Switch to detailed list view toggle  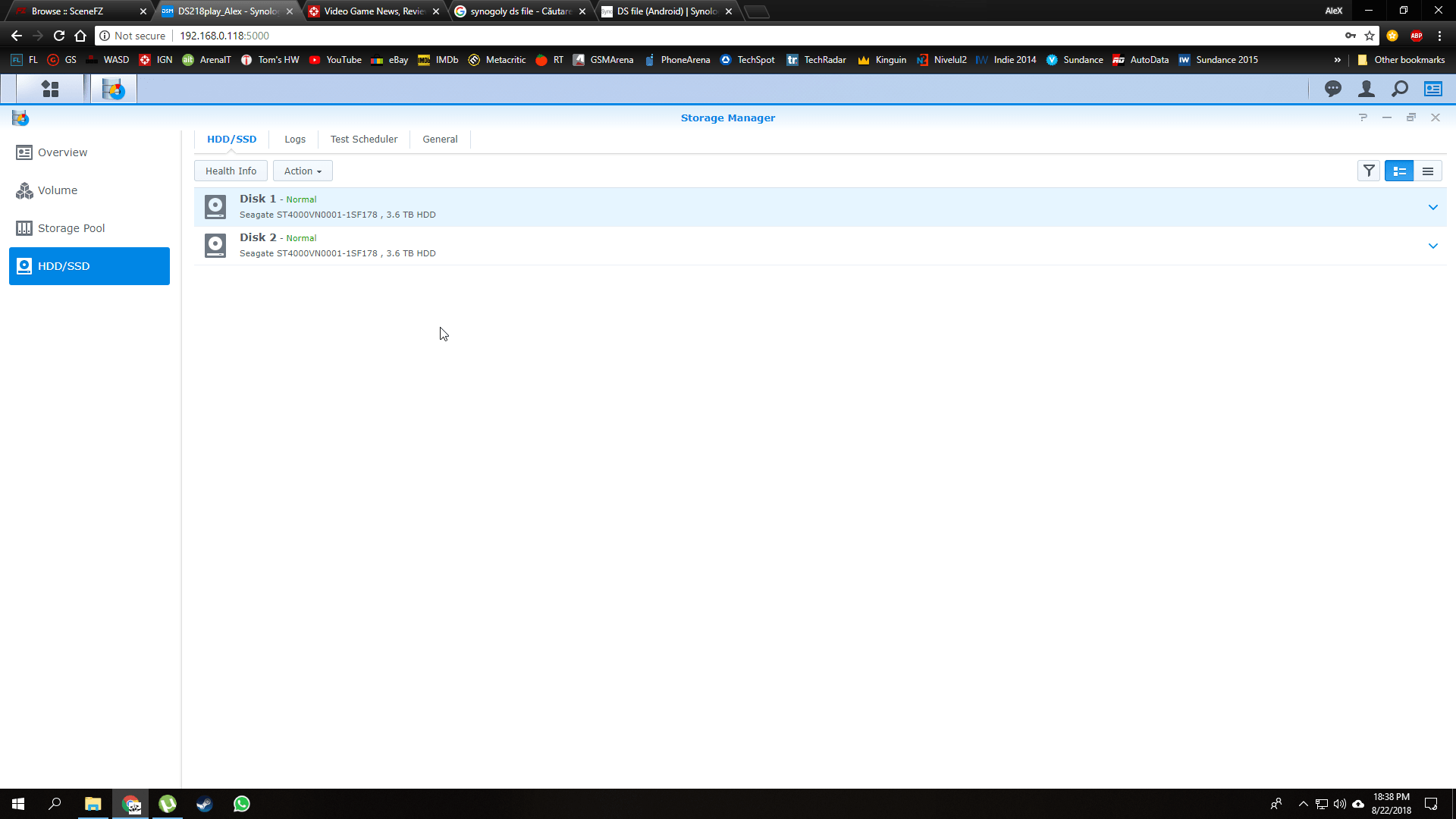pos(1399,171)
